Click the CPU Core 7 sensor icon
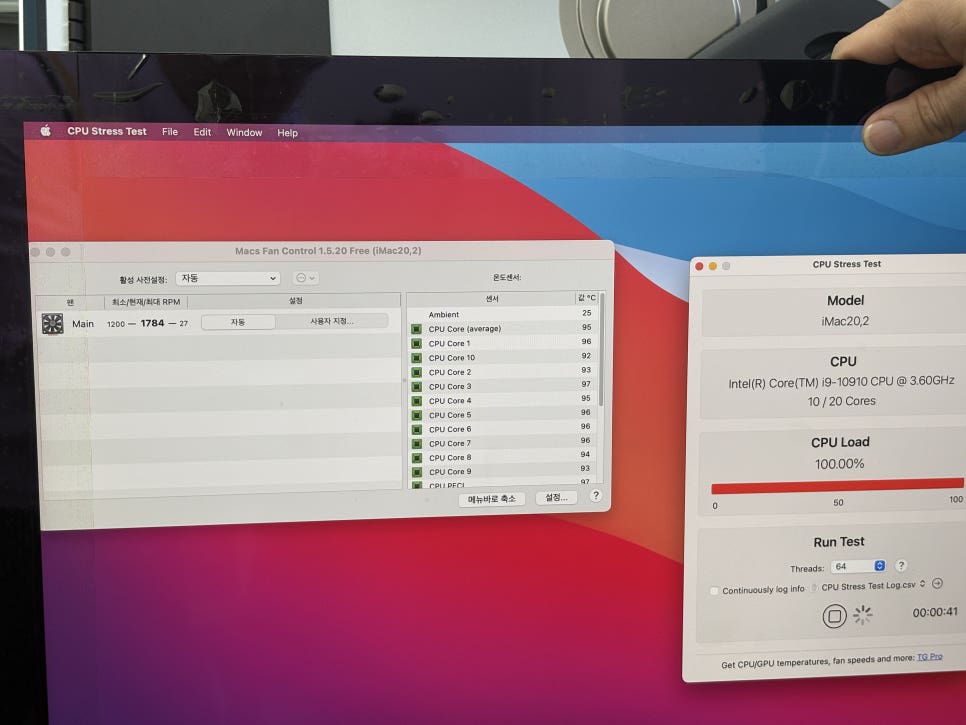The height and width of the screenshot is (725, 966). tap(416, 444)
